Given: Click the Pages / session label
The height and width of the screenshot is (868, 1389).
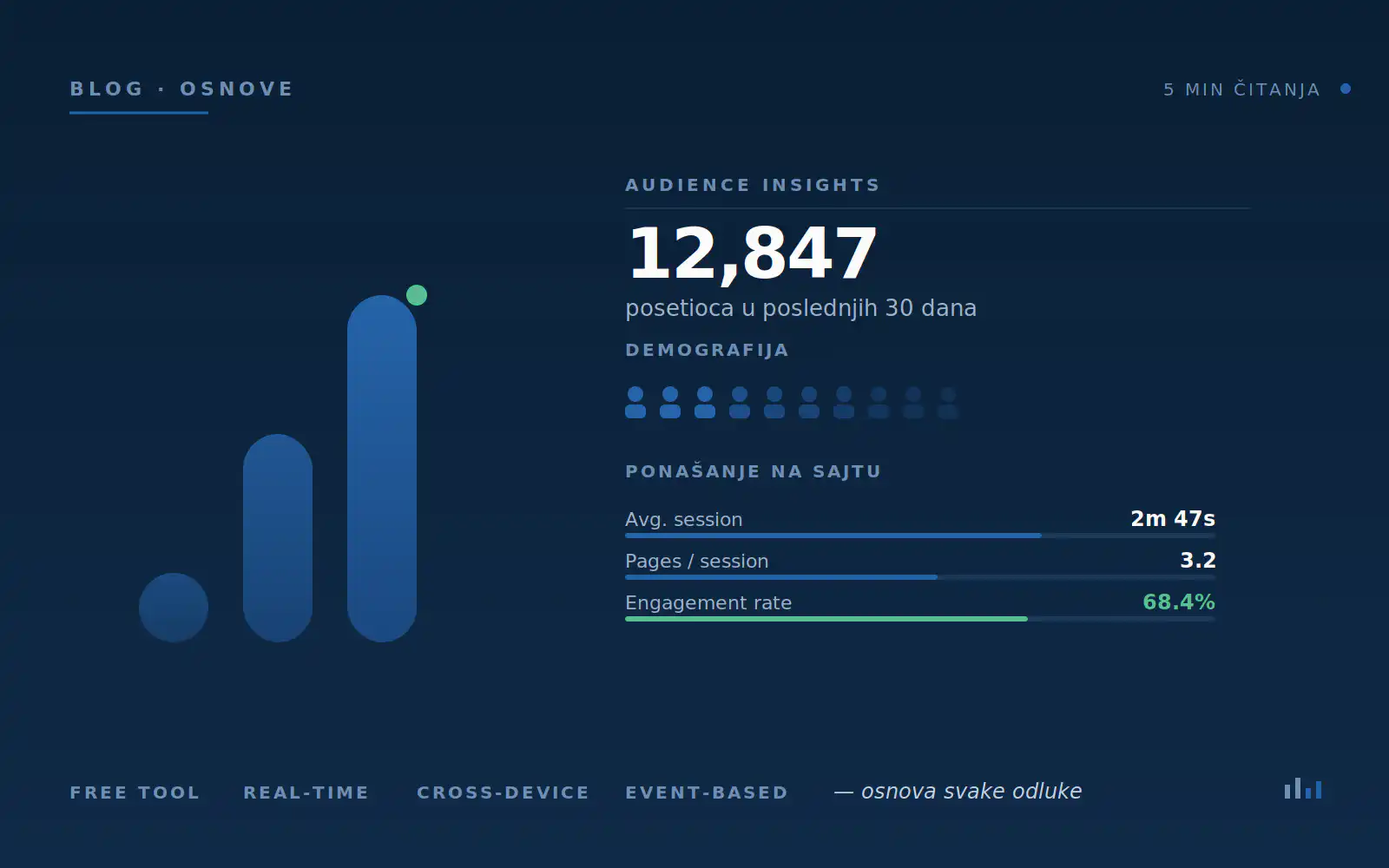Looking at the screenshot, I should click(696, 561).
